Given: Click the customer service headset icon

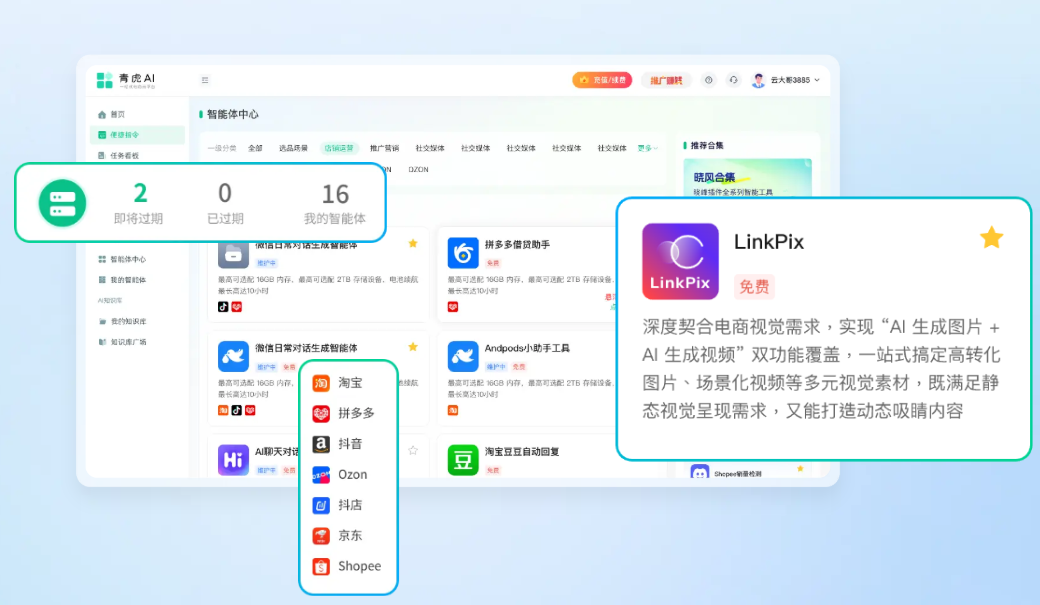Looking at the screenshot, I should pos(733,80).
